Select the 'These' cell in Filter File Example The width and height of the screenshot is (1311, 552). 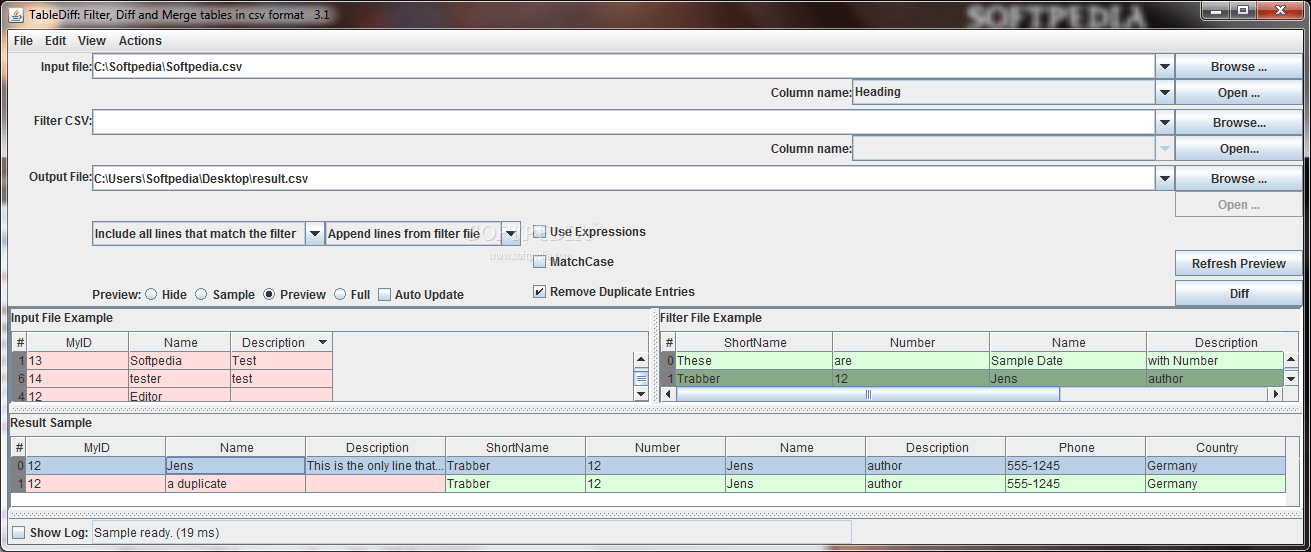[754, 361]
